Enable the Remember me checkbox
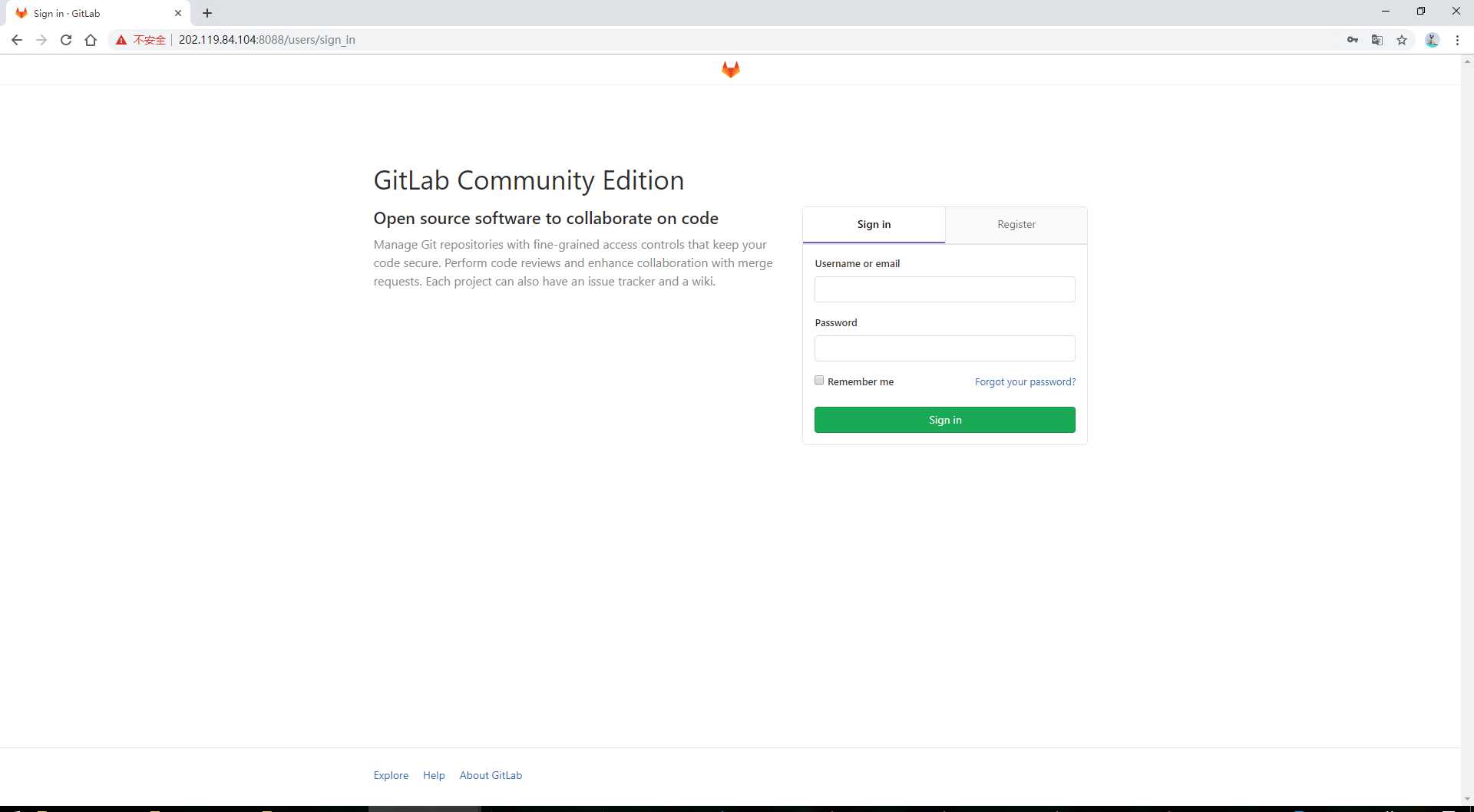Viewport: 1474px width, 812px height. pyautogui.click(x=819, y=381)
